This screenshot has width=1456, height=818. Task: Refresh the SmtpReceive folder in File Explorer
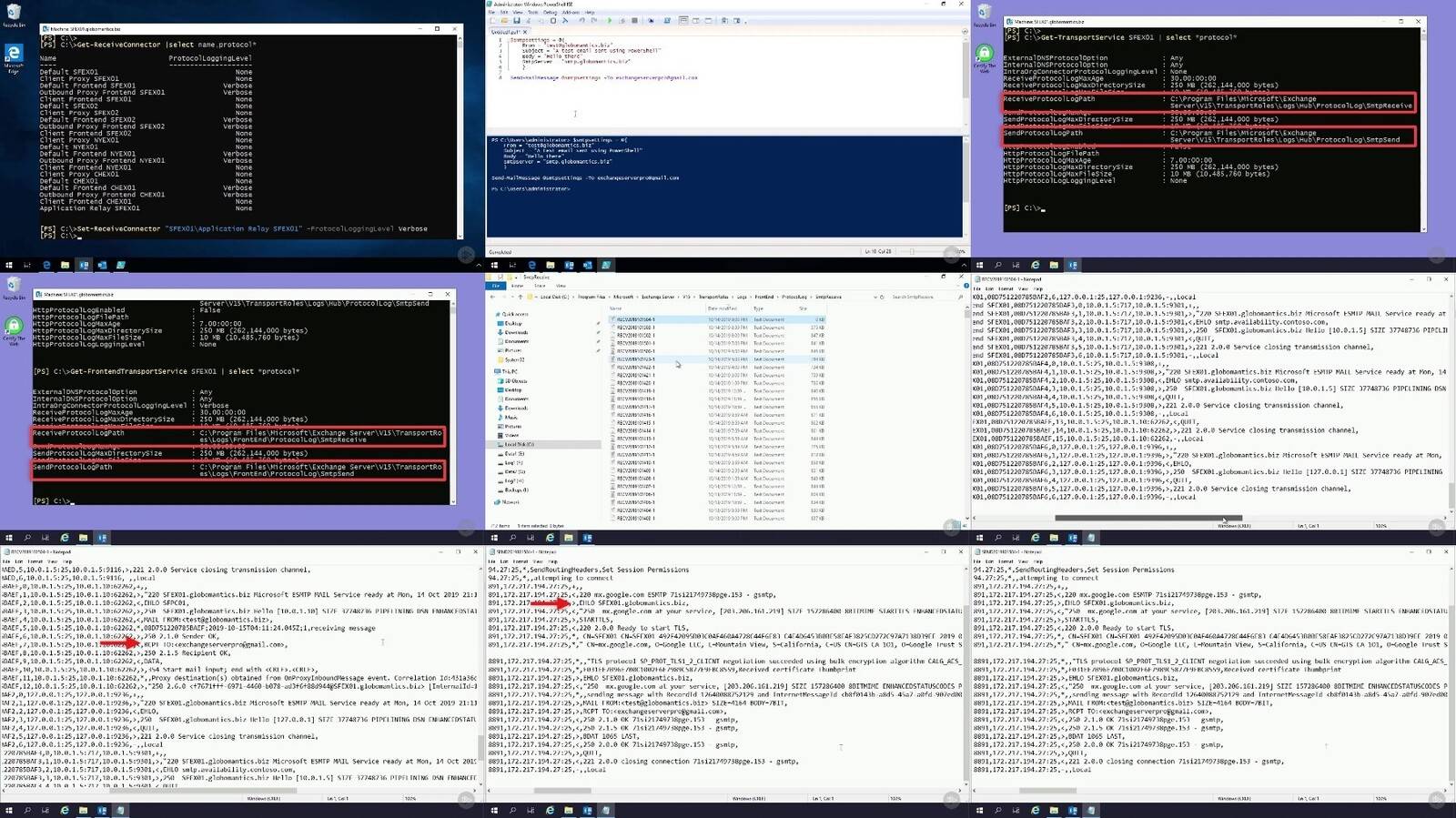881,297
